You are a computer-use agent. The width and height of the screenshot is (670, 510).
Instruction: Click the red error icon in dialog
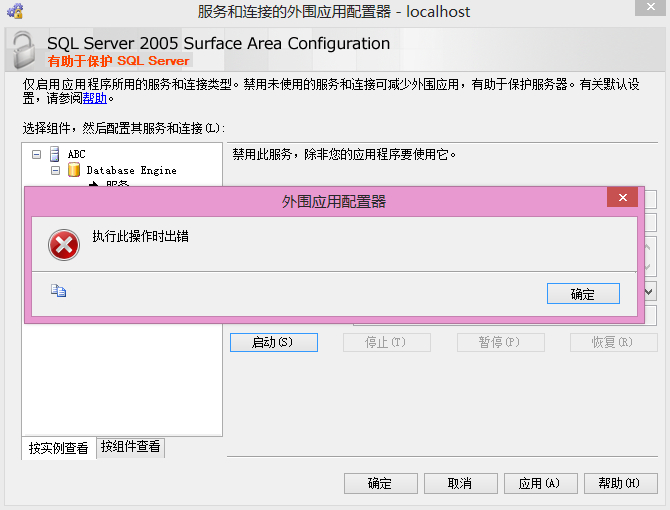click(64, 245)
